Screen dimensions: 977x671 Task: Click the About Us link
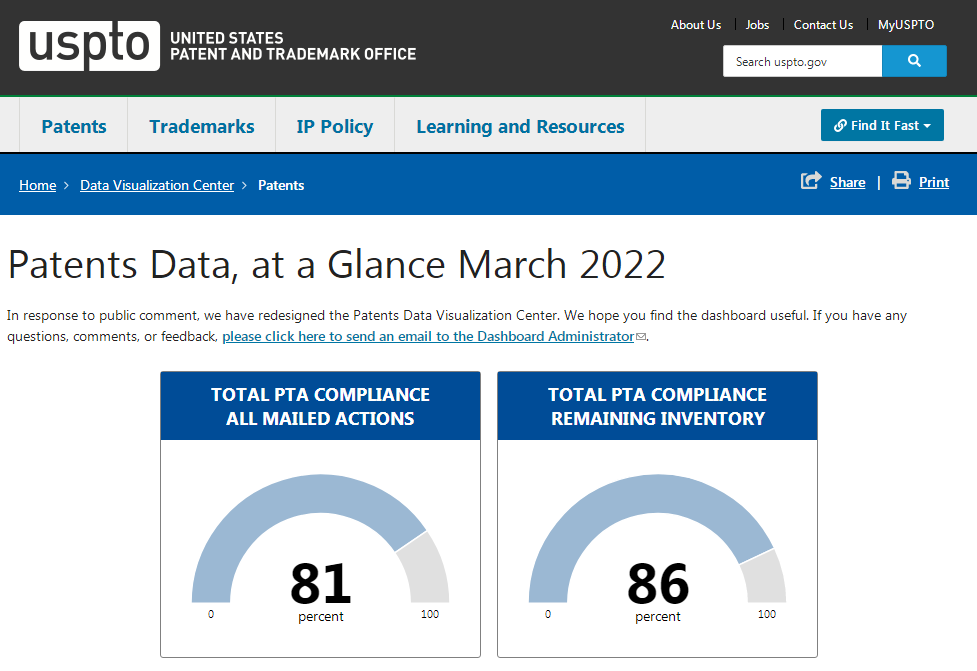[x=695, y=25]
